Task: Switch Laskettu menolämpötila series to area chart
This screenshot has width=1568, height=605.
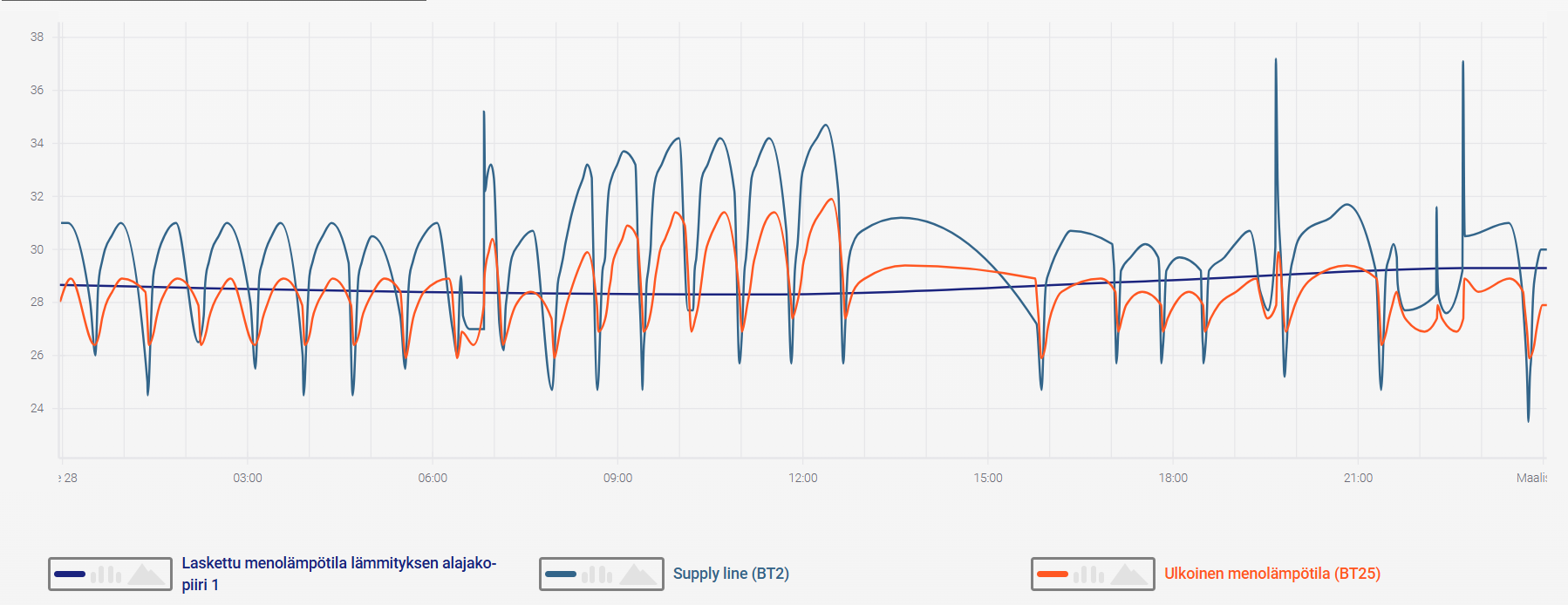Action: (146, 574)
